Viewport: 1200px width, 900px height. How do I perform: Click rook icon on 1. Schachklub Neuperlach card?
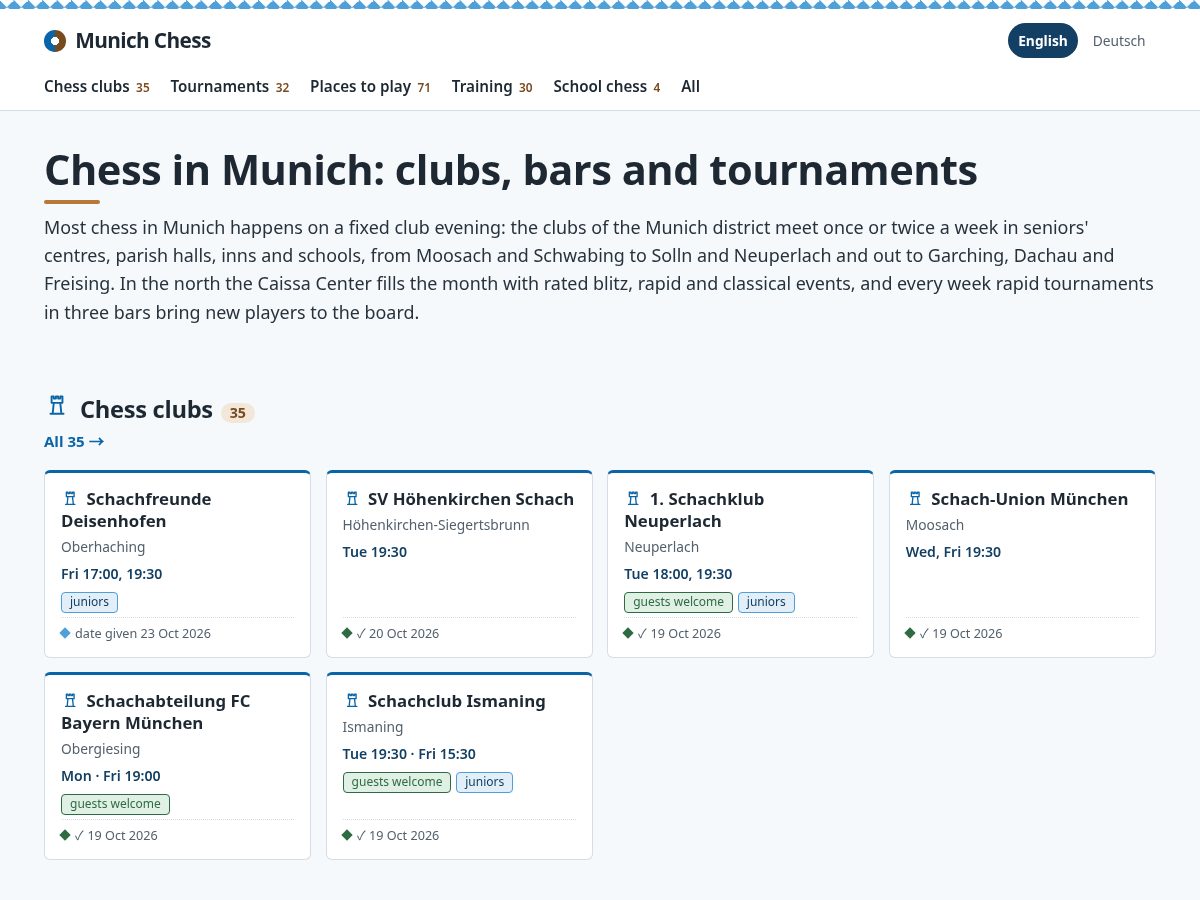[x=633, y=498]
